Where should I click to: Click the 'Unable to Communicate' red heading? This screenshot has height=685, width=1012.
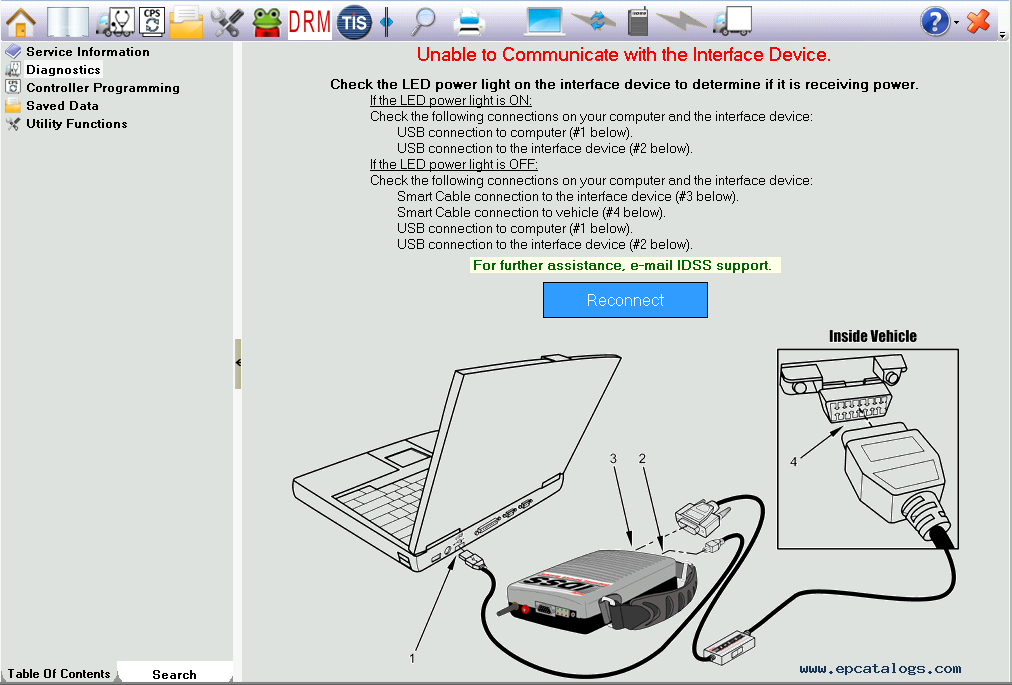pyautogui.click(x=623, y=55)
